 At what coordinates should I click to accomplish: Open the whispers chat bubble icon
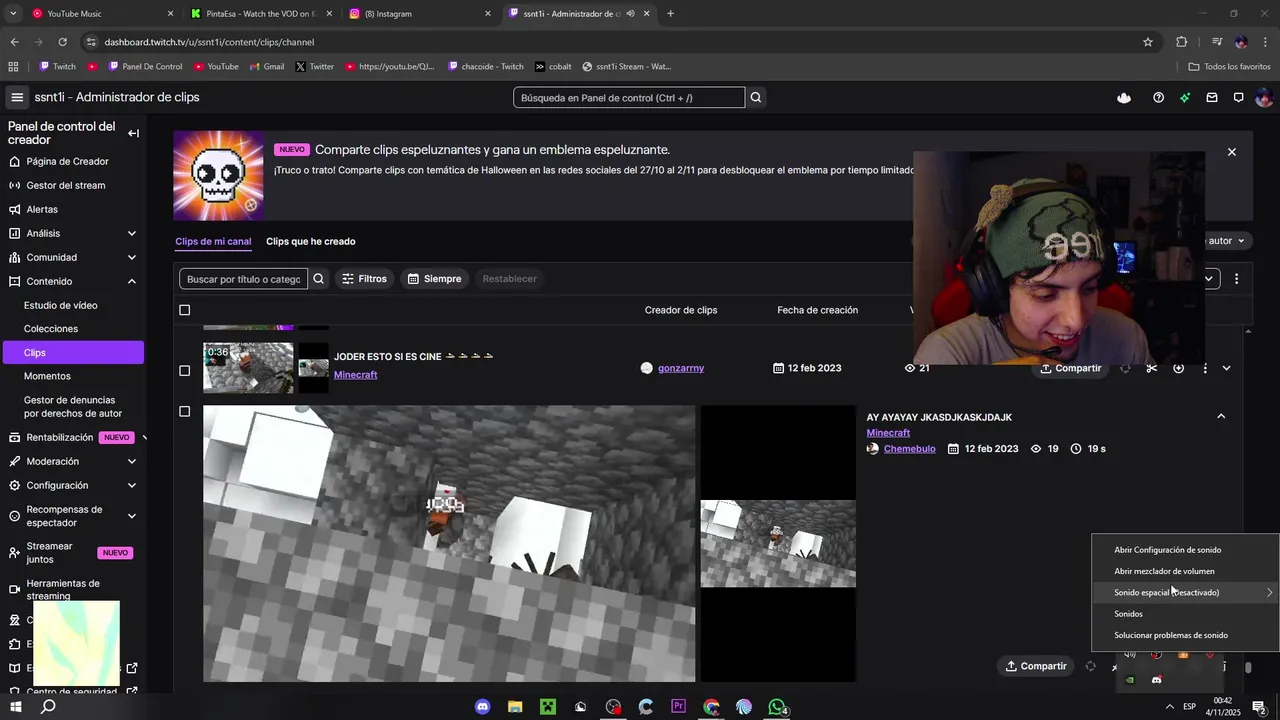[1238, 97]
